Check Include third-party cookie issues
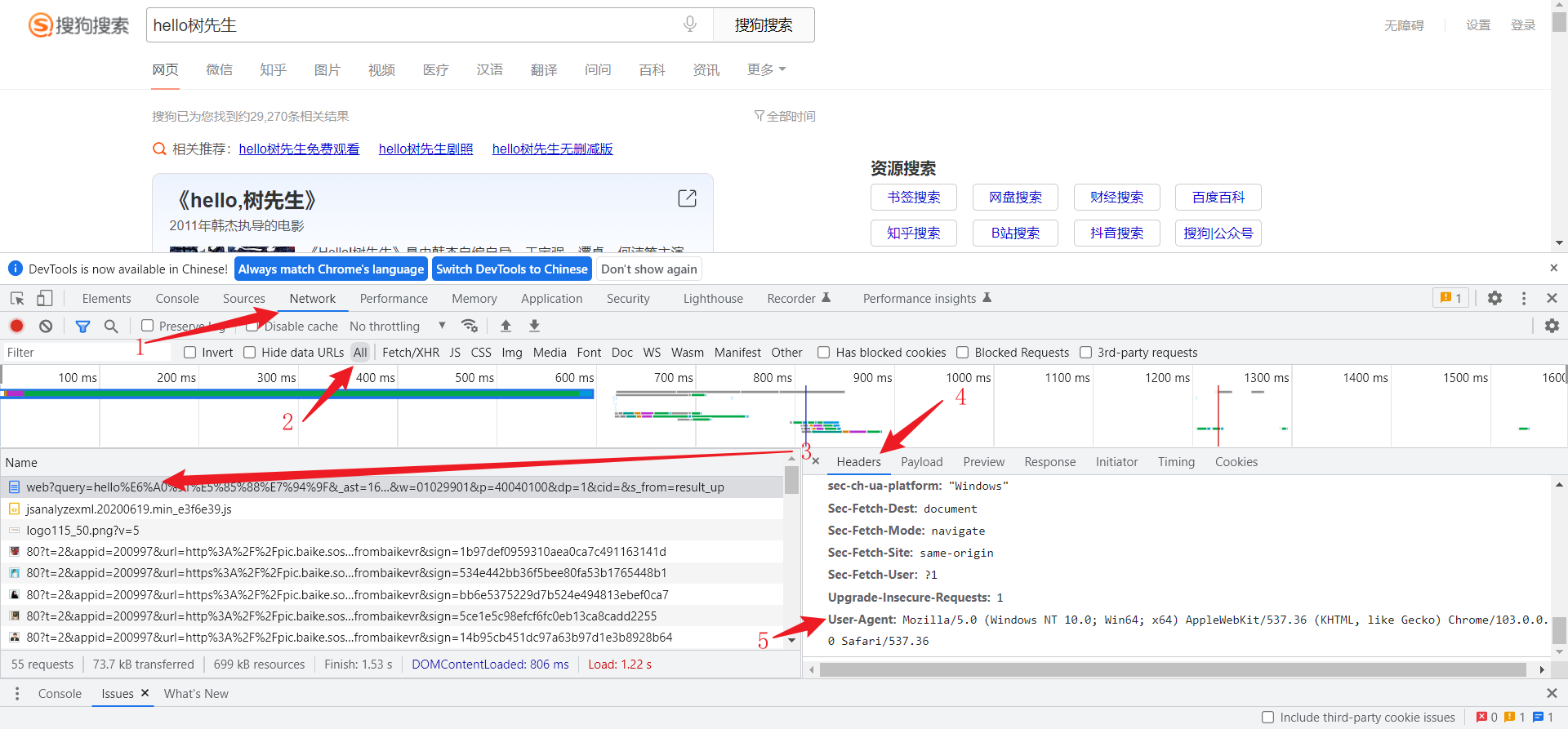The image size is (1568, 729). [x=1268, y=718]
